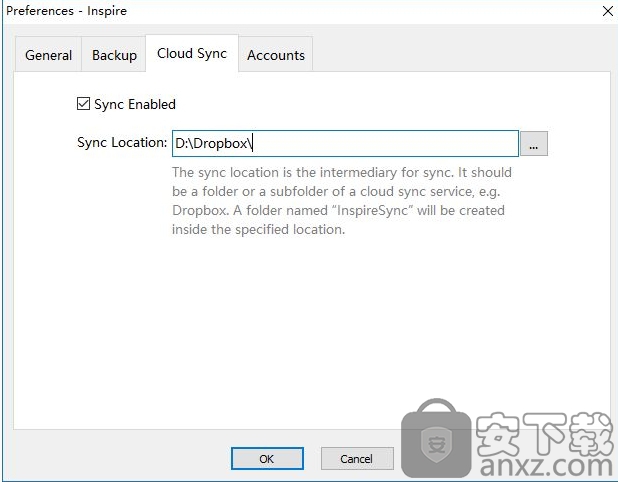The width and height of the screenshot is (618, 482).
Task: Place cursor in empty part of Sync Location field
Action: (x=384, y=143)
